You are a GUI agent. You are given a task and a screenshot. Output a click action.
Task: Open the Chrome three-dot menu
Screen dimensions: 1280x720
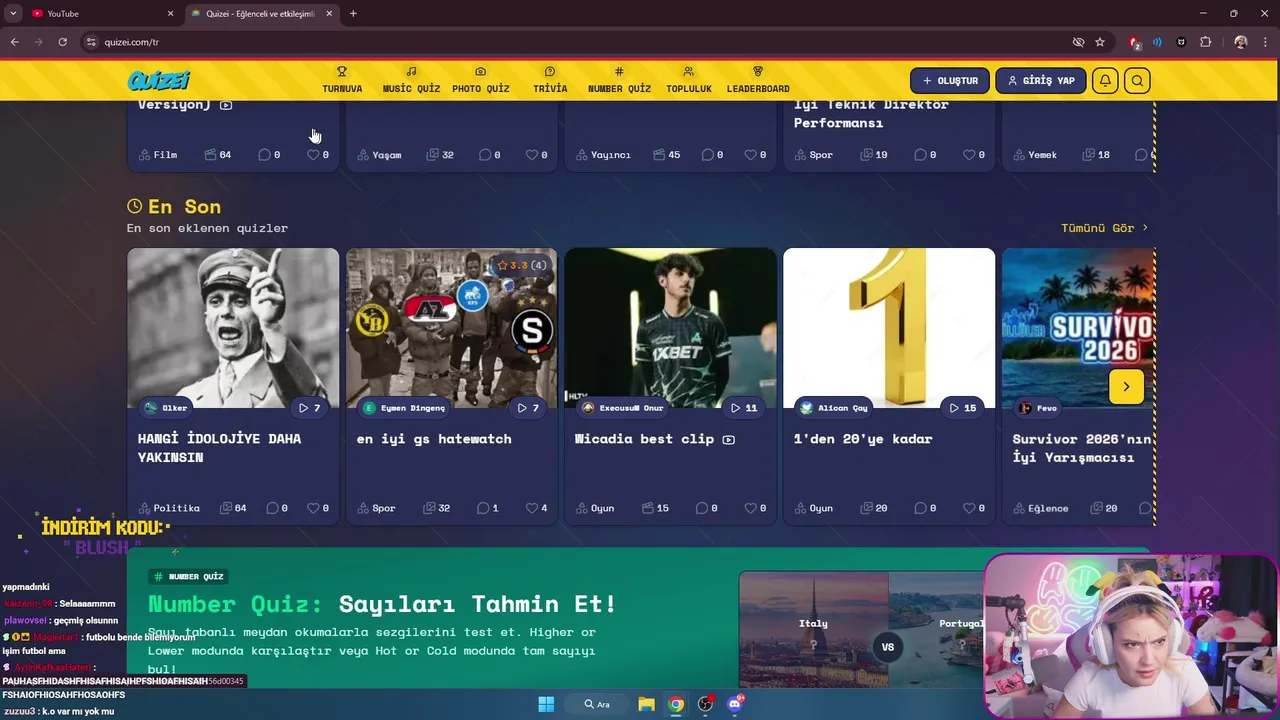tap(1265, 42)
